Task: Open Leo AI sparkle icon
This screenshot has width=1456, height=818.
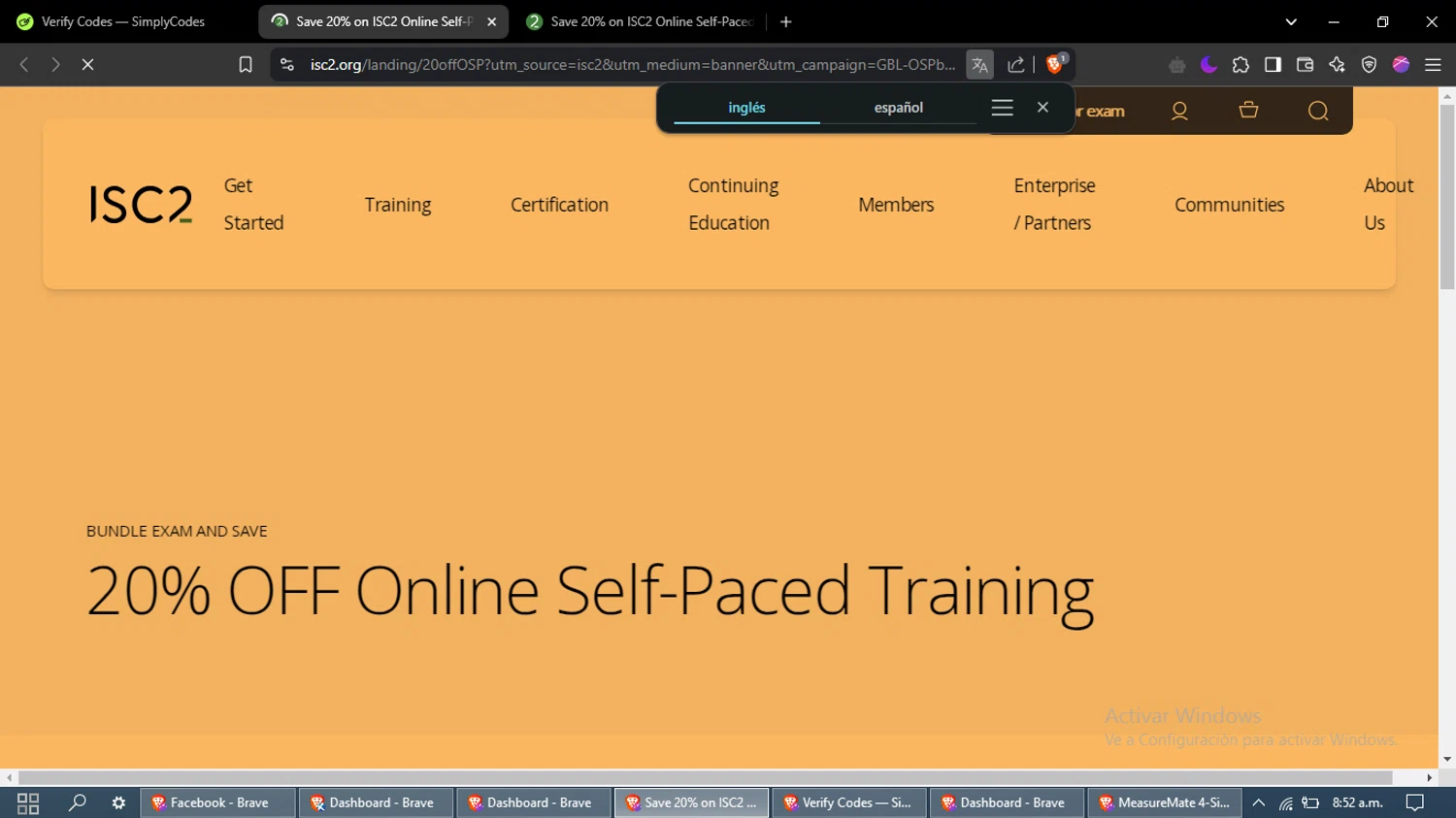Action: pyautogui.click(x=1337, y=65)
